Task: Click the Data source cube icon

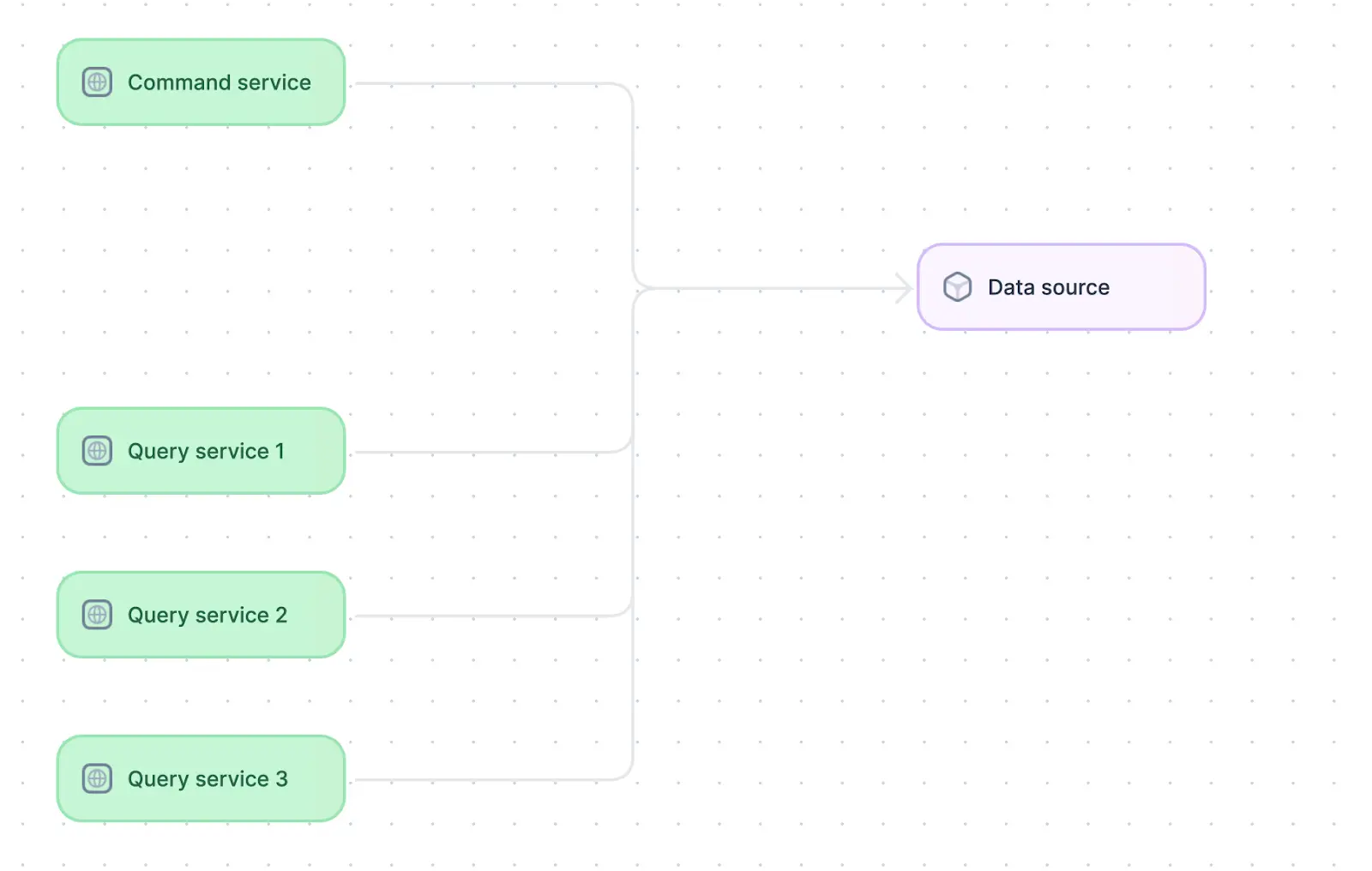Action: click(x=957, y=287)
